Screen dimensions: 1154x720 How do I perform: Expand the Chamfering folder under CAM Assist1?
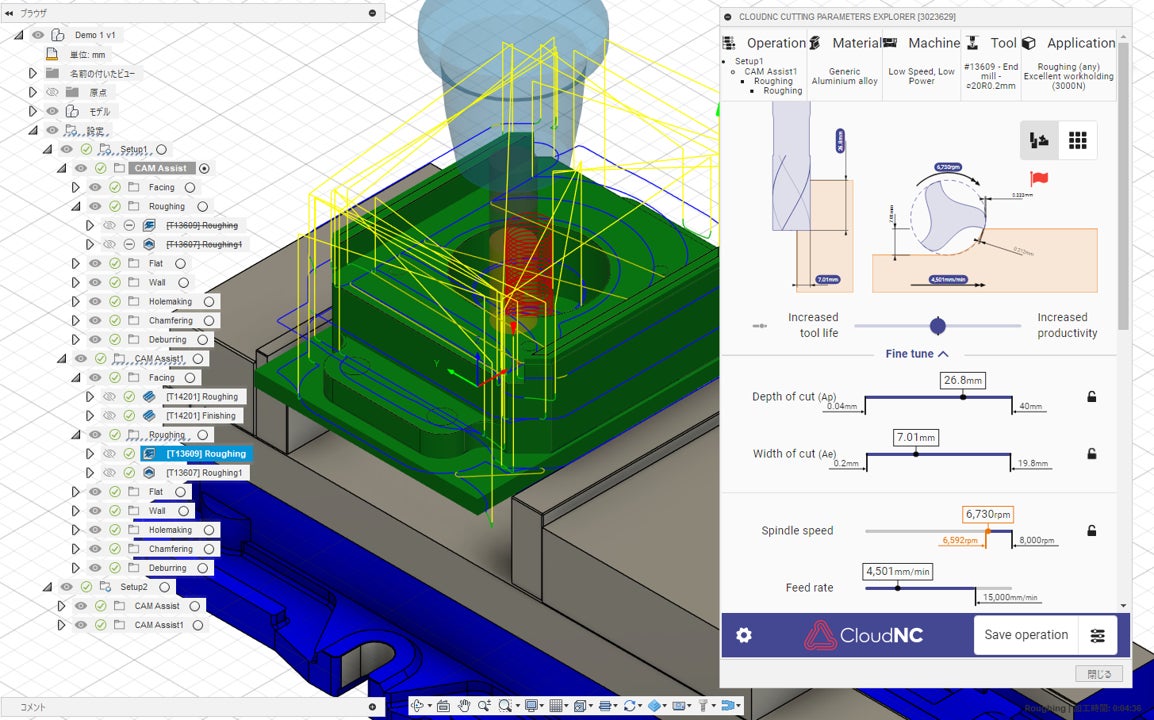point(75,549)
